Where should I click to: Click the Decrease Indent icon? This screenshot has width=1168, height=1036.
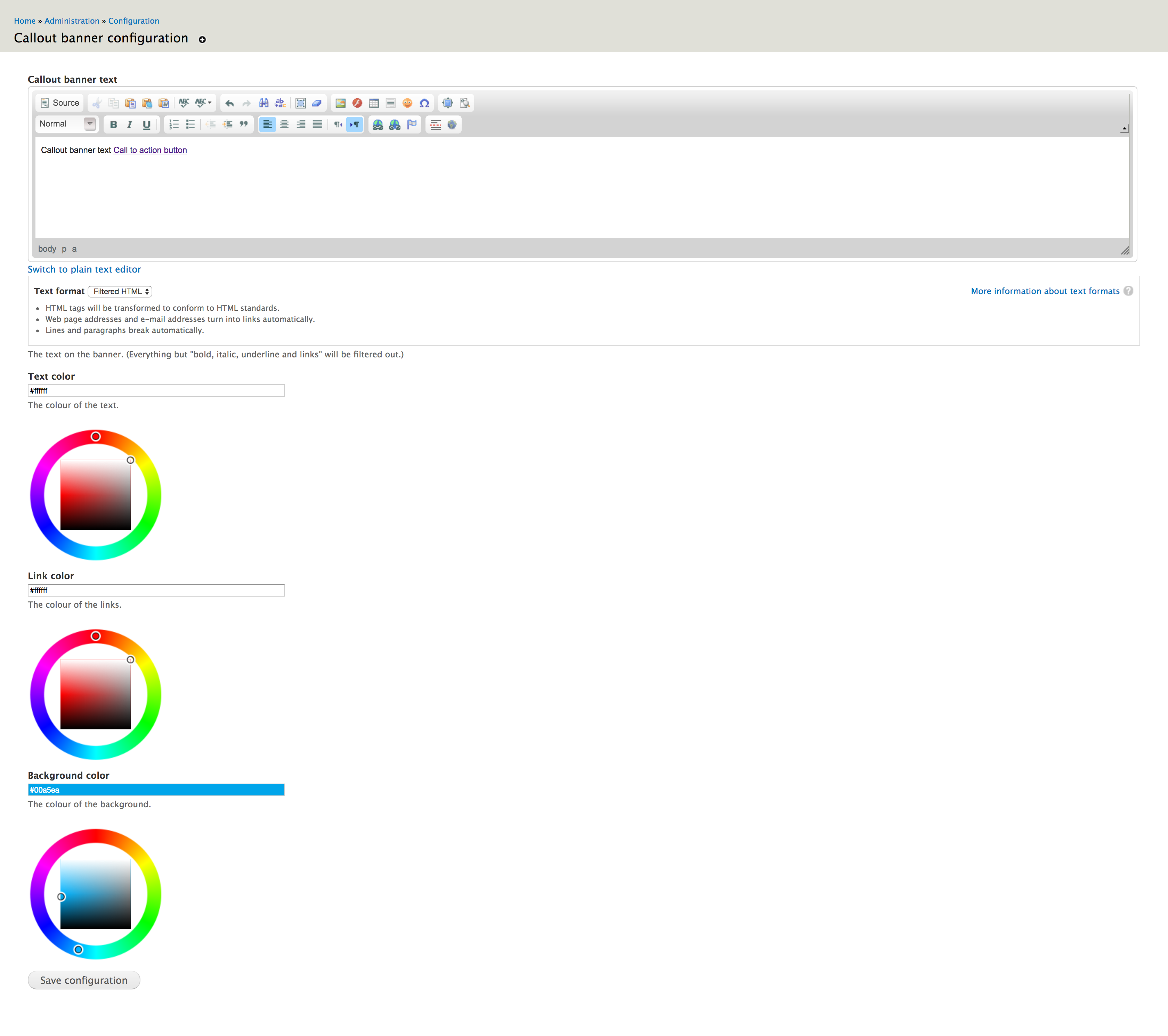coord(211,124)
